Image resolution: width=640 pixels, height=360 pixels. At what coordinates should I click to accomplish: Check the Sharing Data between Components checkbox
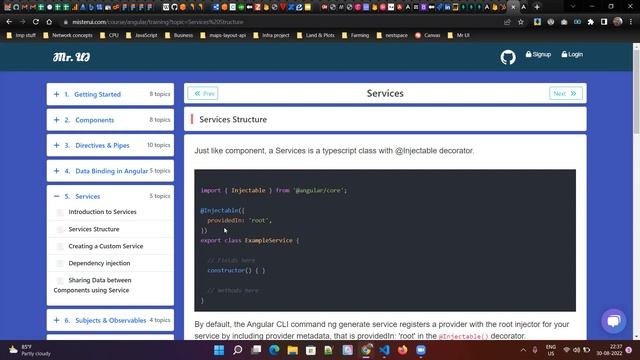pyautogui.click(x=60, y=280)
